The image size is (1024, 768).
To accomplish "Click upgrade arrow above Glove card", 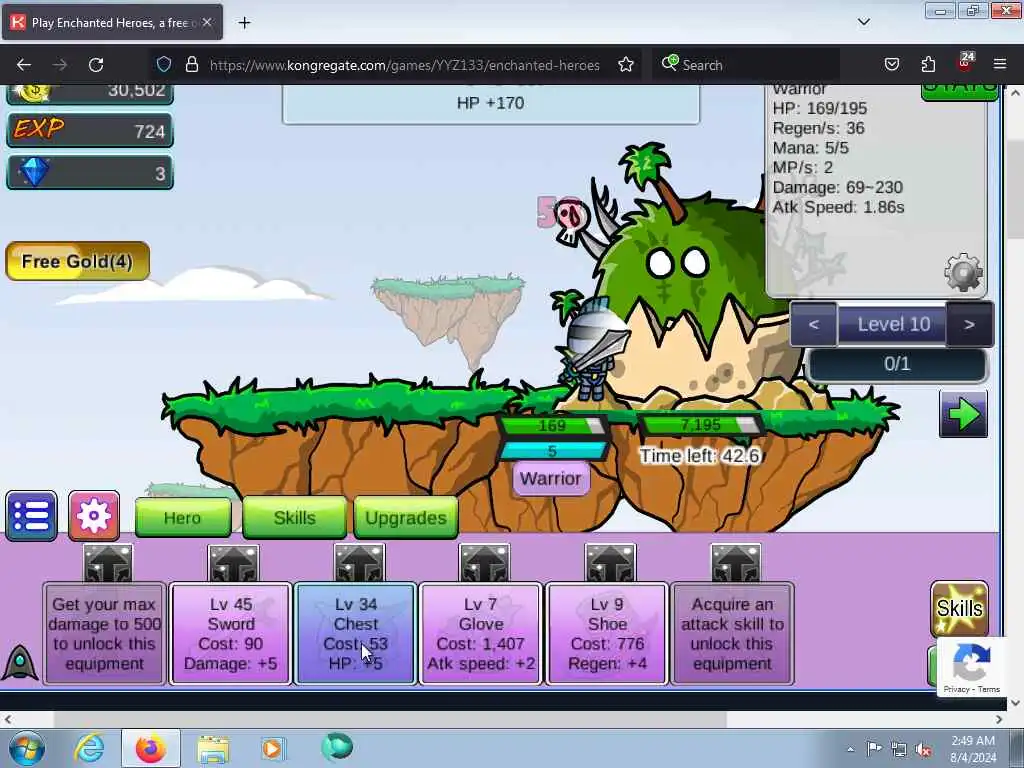I will click(484, 564).
